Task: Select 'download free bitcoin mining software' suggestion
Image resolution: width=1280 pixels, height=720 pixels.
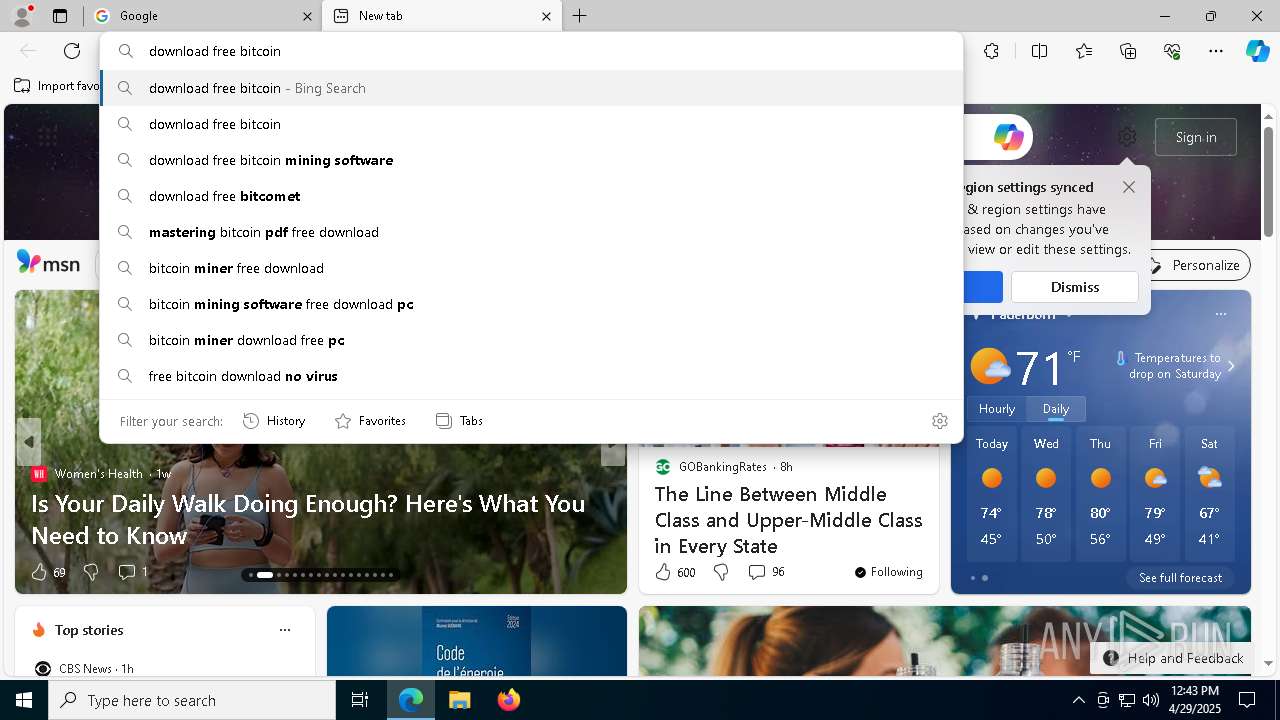Action: pos(531,160)
